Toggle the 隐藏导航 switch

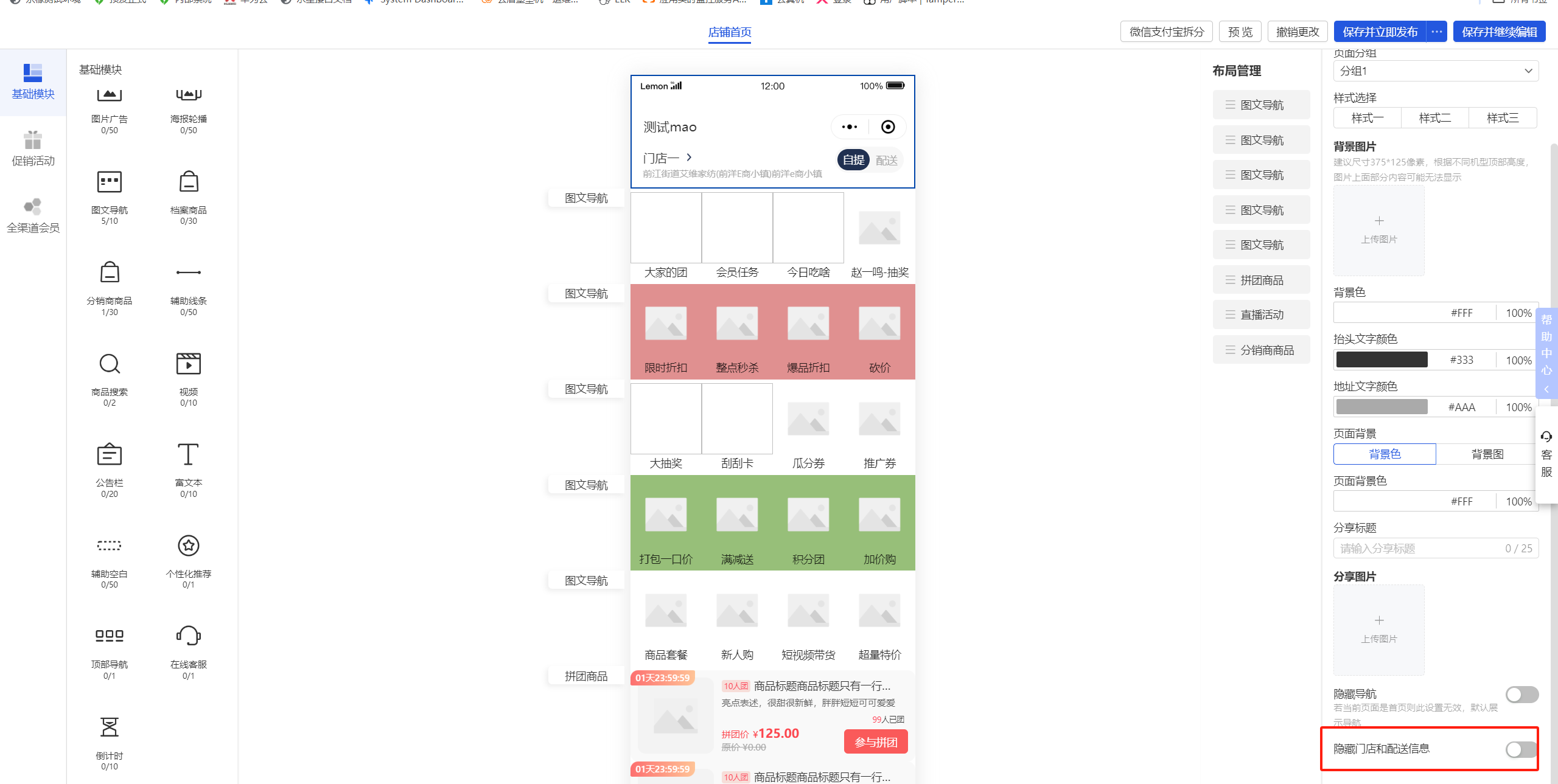(x=1522, y=695)
